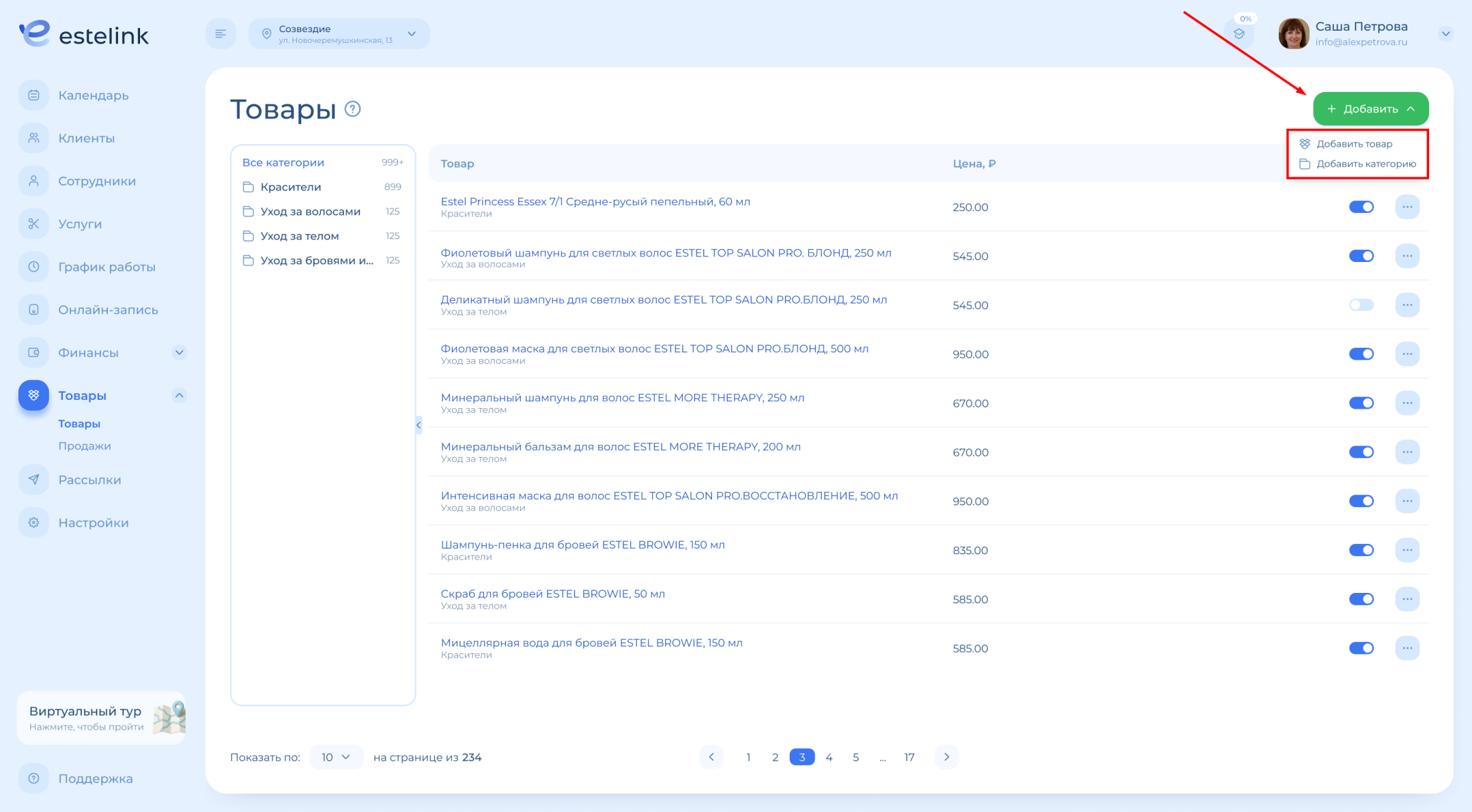Open more options for Минеральный бальзам row

1407,452
